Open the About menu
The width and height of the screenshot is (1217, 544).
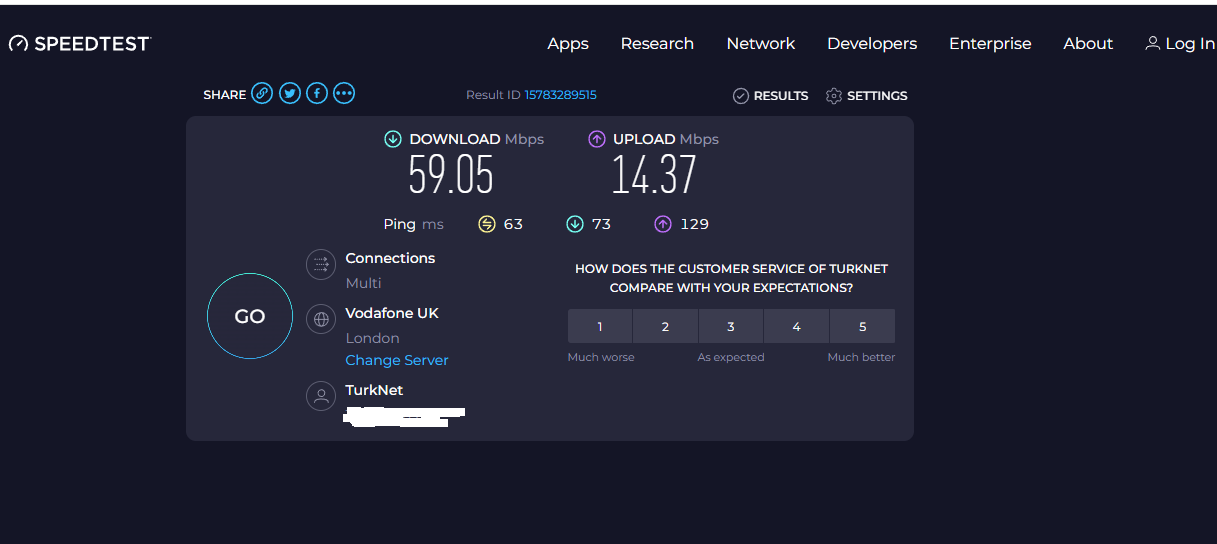[x=1088, y=44]
